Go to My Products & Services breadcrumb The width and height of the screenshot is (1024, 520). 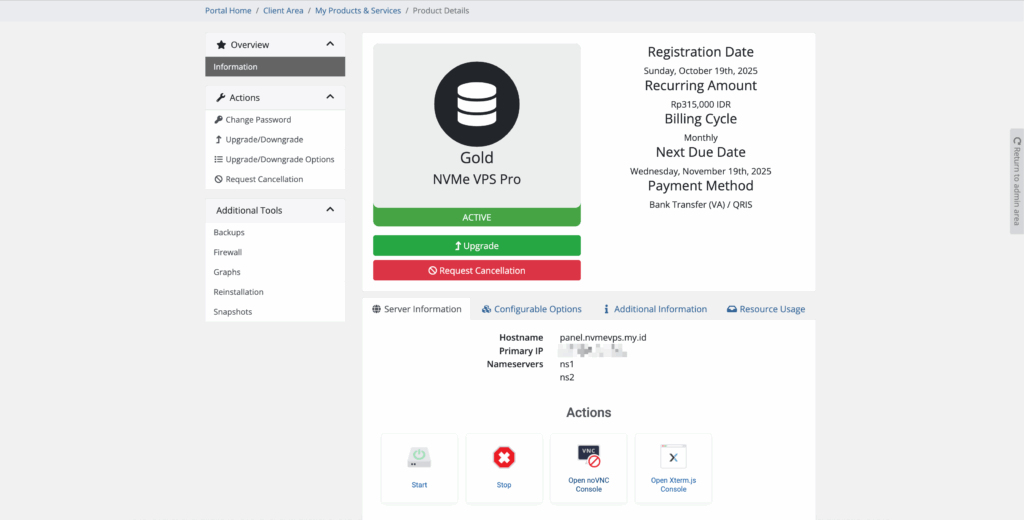point(358,11)
